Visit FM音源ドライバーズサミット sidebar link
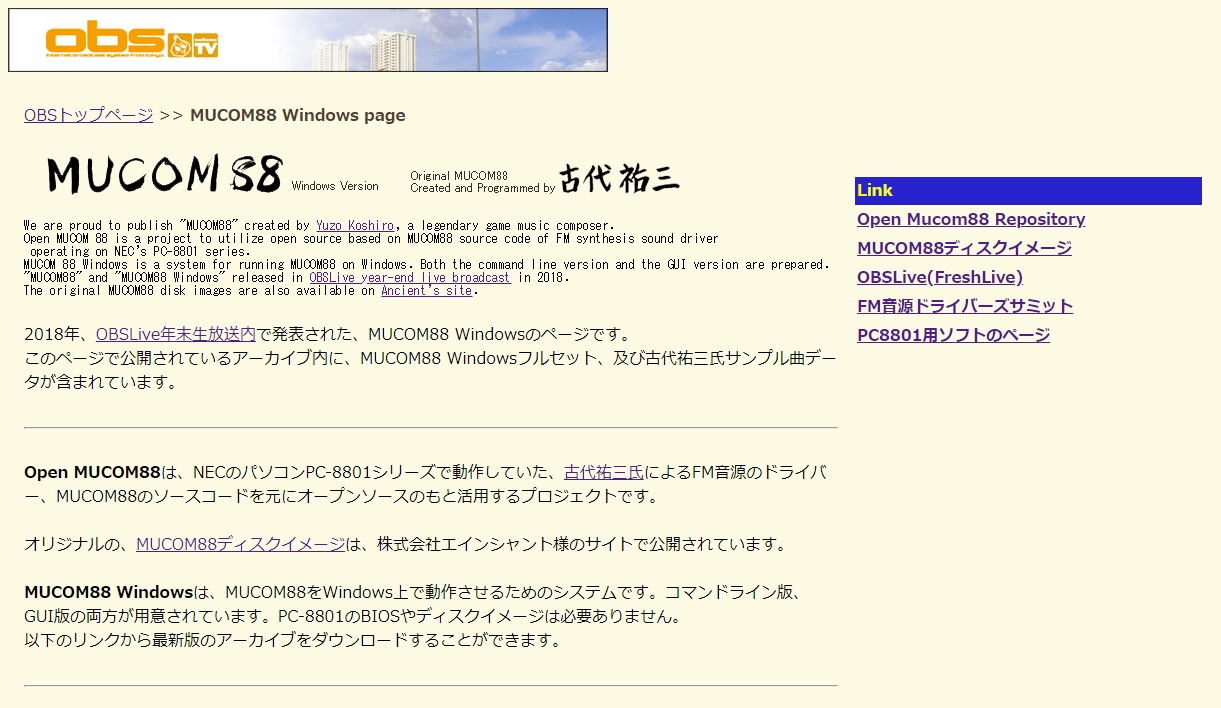Viewport: 1221px width, 708px height. point(965,306)
